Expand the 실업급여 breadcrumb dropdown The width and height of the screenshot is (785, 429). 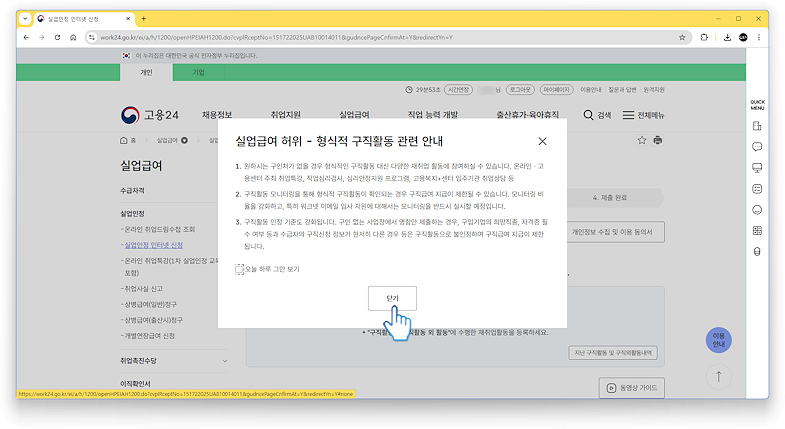coord(184,141)
